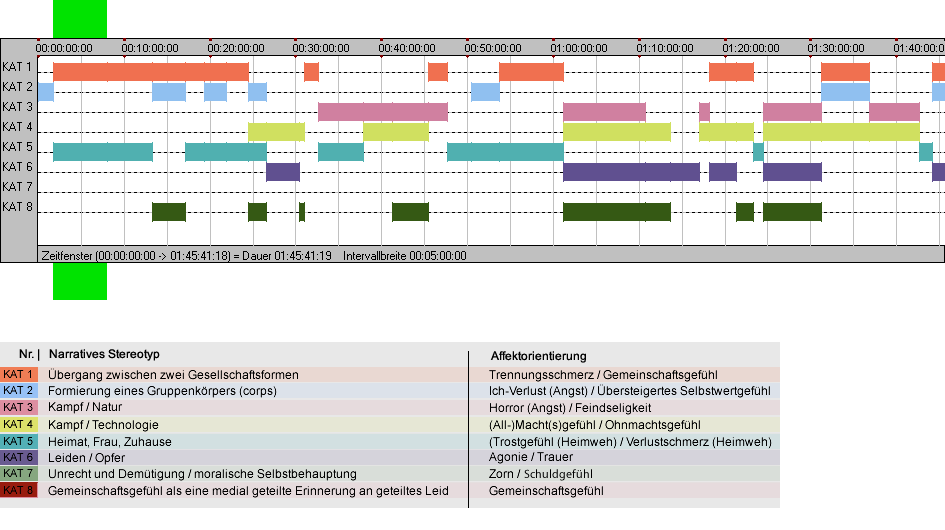Viewport: 945px width, 530px height.
Task: Click the orange KAT 1 legend swatch
Action: (19, 374)
